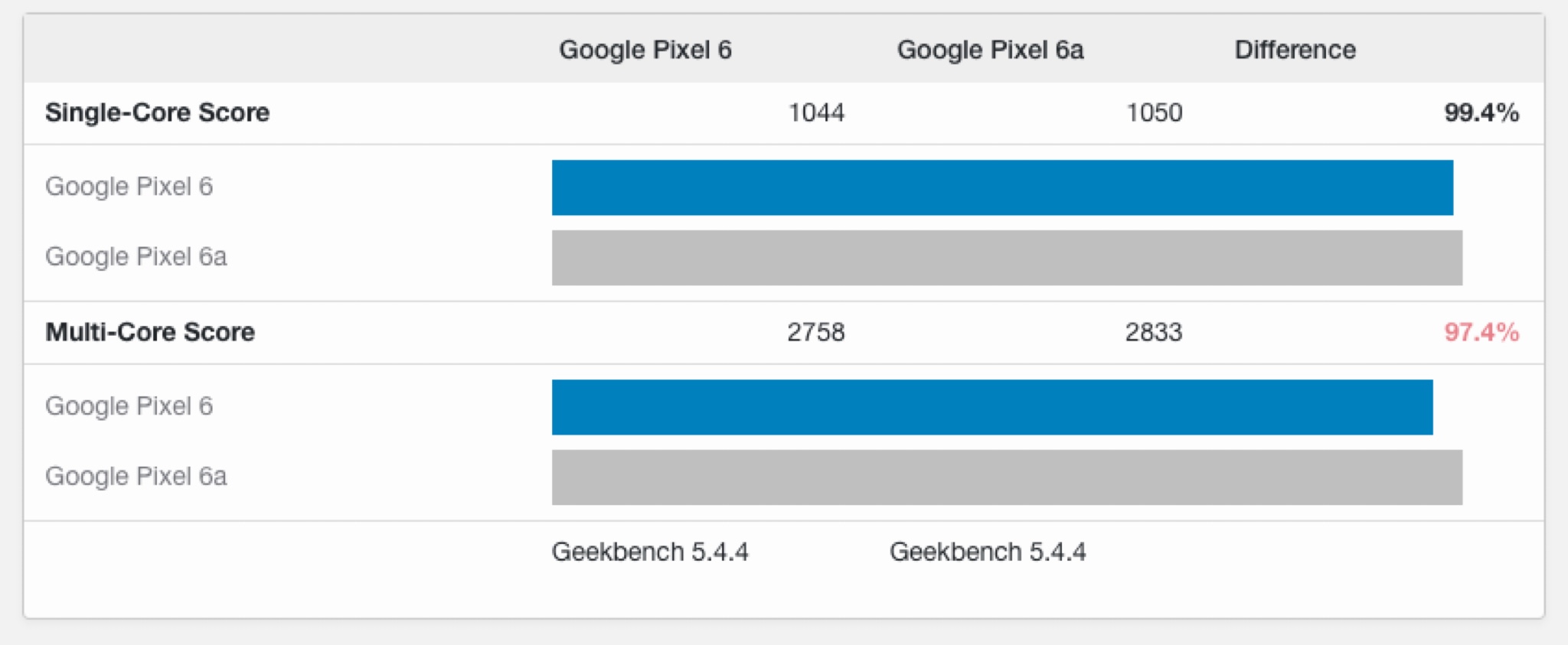The height and width of the screenshot is (645, 1568).
Task: Click the single-core score value 1044
Action: [816, 112]
